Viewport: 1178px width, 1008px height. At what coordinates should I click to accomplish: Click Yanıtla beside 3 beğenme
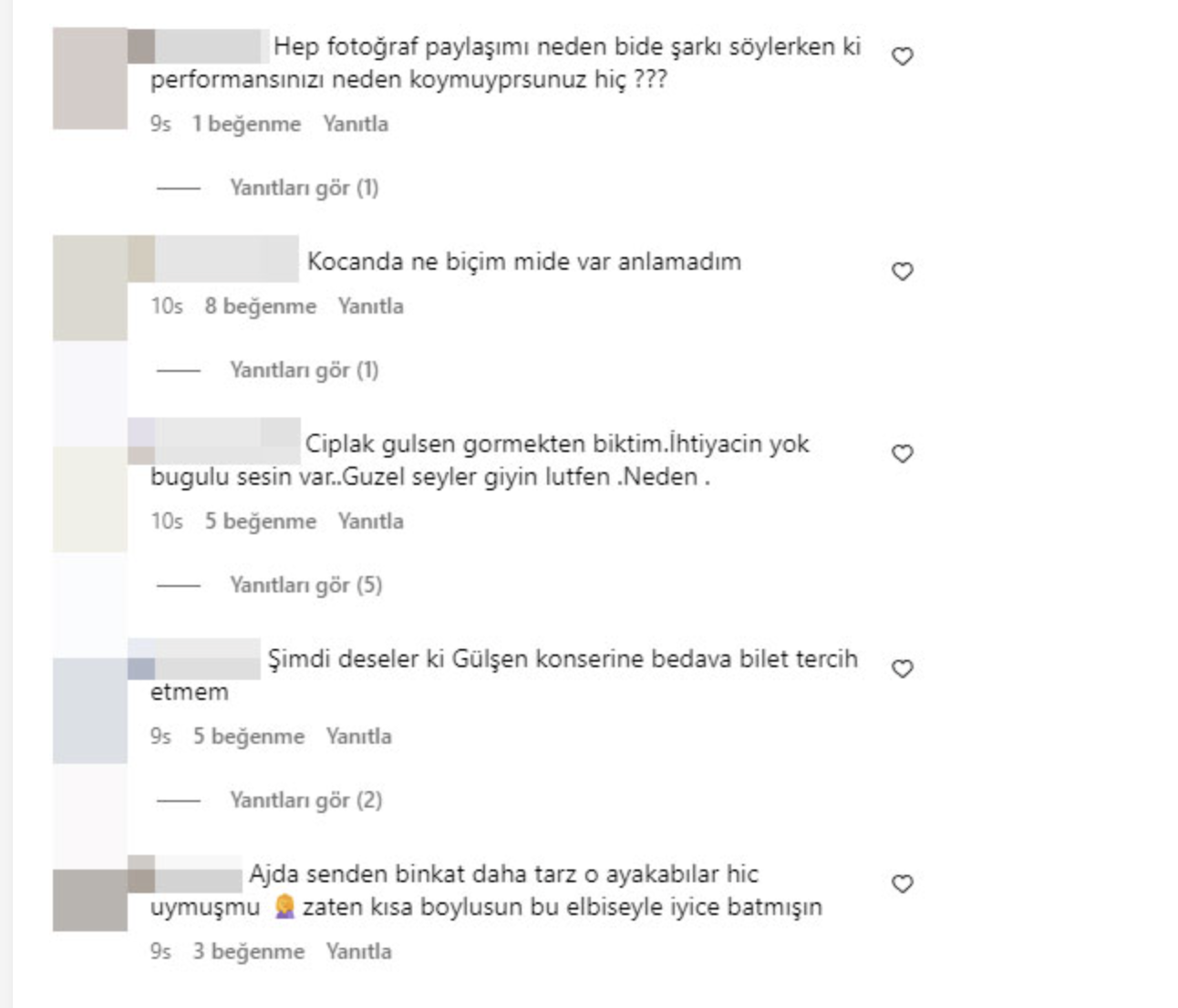coord(359,951)
